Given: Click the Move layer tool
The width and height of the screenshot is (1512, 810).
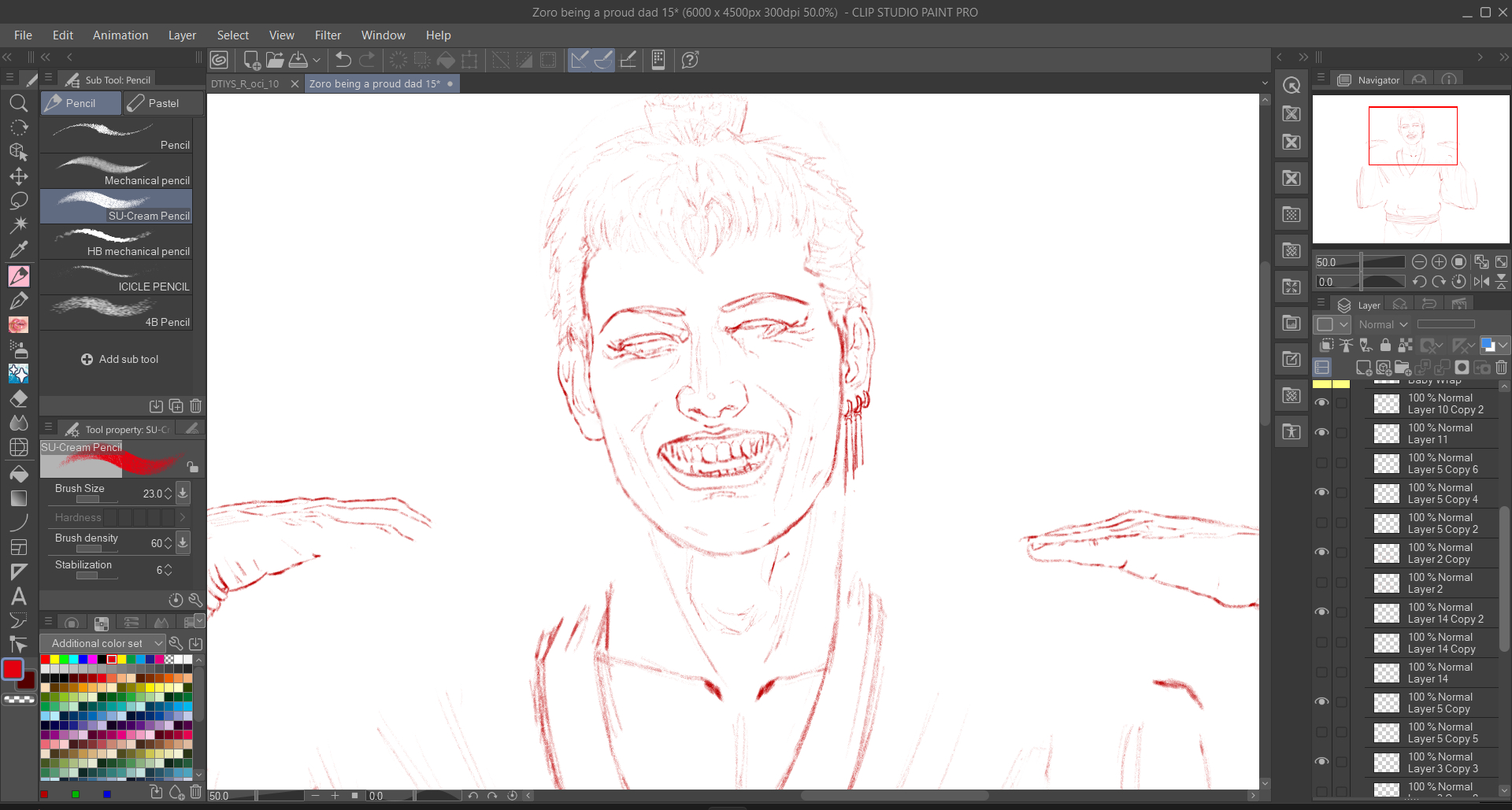Looking at the screenshot, I should click(x=19, y=176).
